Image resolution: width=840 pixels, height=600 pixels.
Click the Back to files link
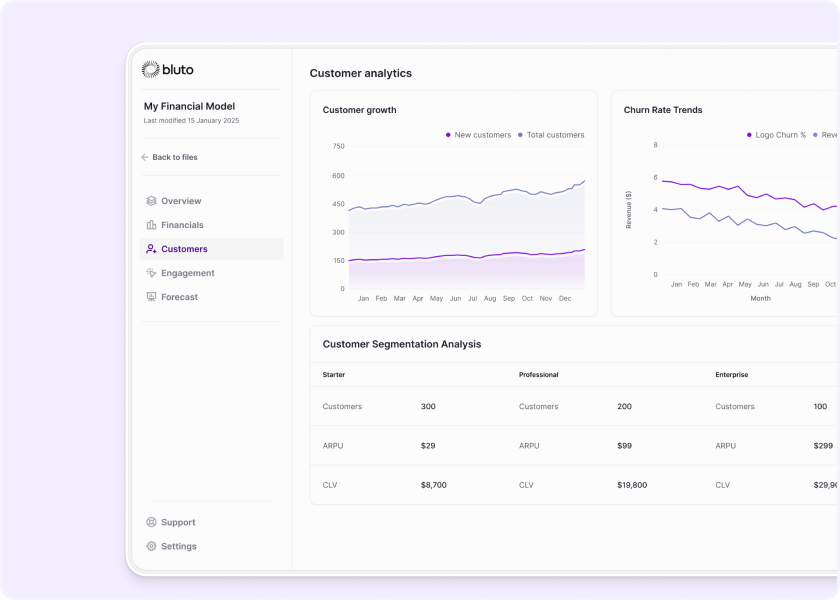(174, 157)
